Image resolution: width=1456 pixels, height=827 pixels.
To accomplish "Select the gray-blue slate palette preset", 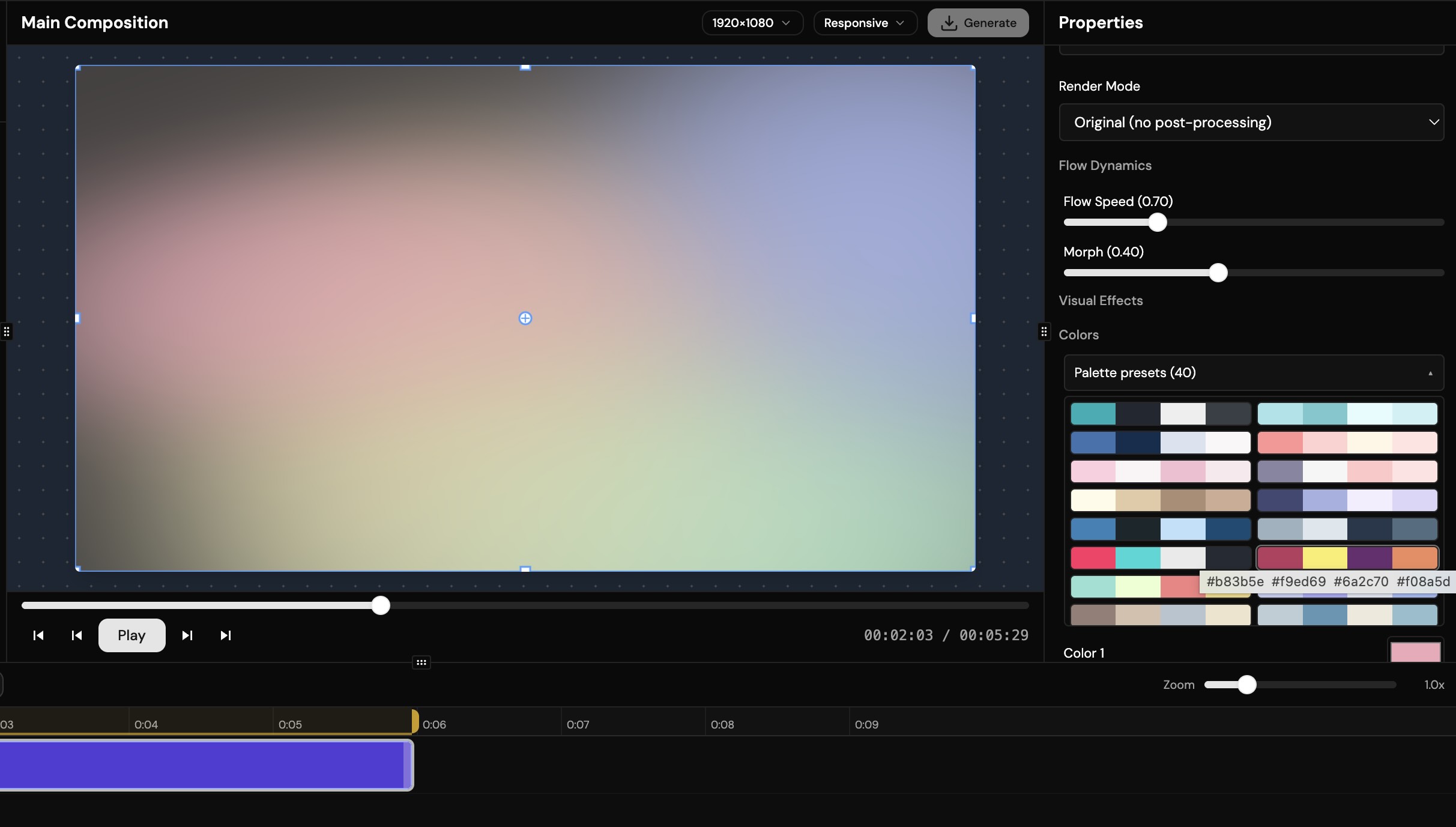I will pyautogui.click(x=1347, y=529).
